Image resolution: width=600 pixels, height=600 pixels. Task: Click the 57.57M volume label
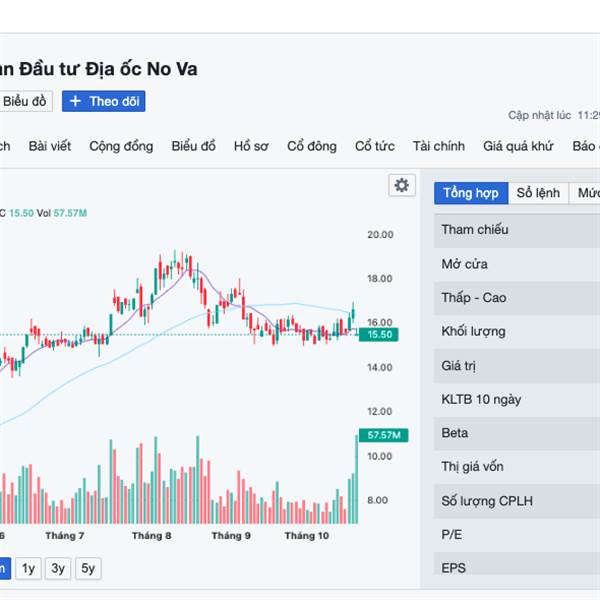(384, 435)
